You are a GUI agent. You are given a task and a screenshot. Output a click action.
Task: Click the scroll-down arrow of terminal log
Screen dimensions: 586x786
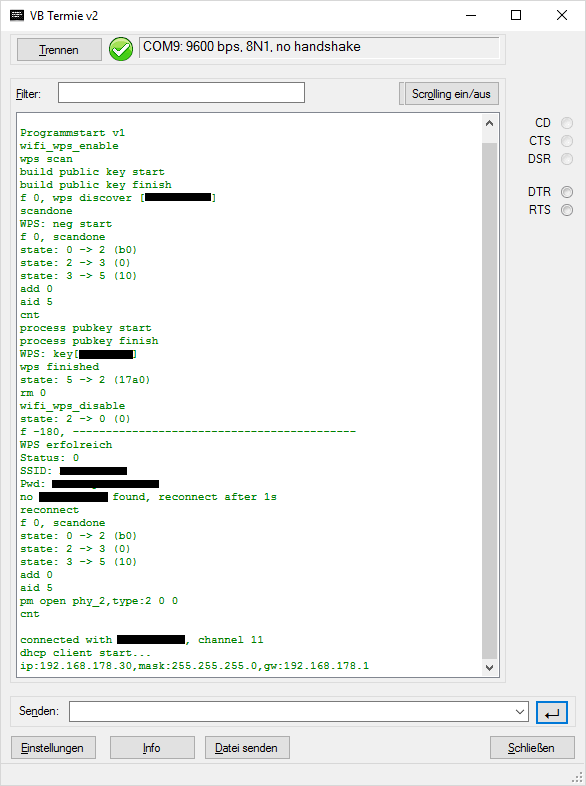[490, 668]
